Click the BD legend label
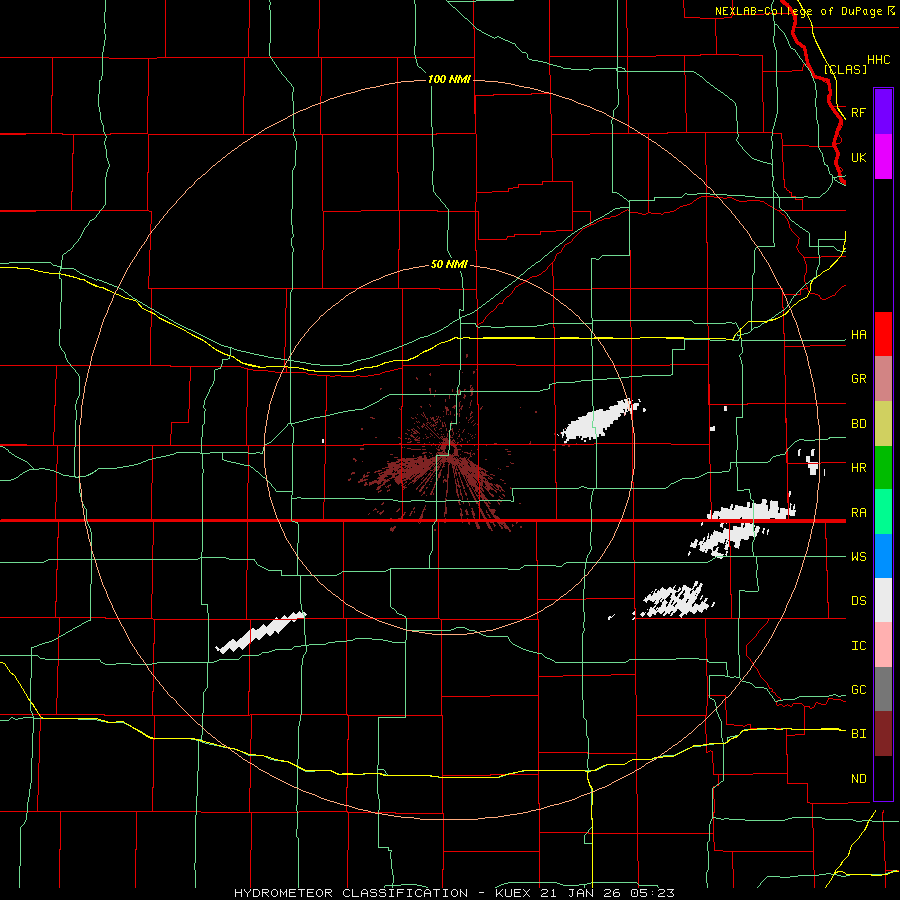Image resolution: width=900 pixels, height=900 pixels. point(859,424)
